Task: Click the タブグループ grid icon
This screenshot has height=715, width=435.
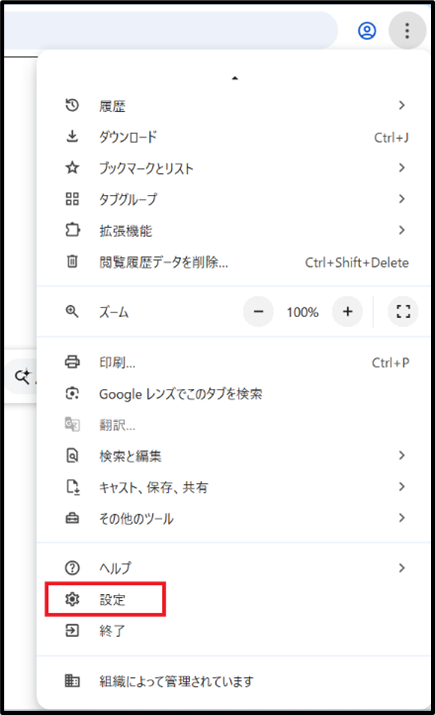Action: [72, 199]
